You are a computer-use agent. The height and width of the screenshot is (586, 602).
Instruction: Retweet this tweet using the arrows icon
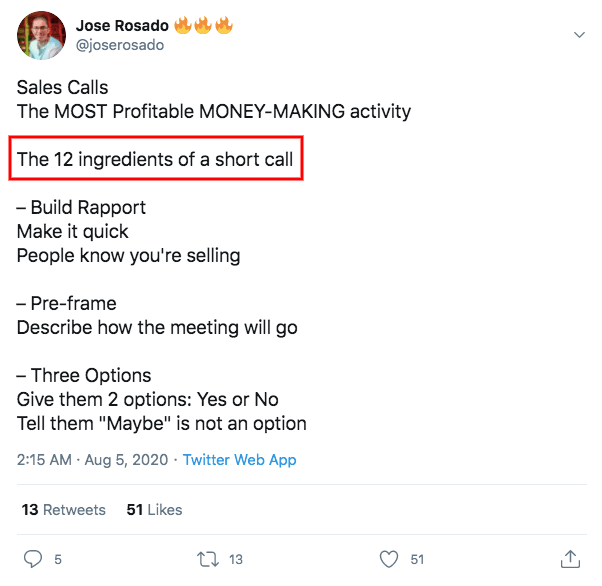(x=207, y=559)
